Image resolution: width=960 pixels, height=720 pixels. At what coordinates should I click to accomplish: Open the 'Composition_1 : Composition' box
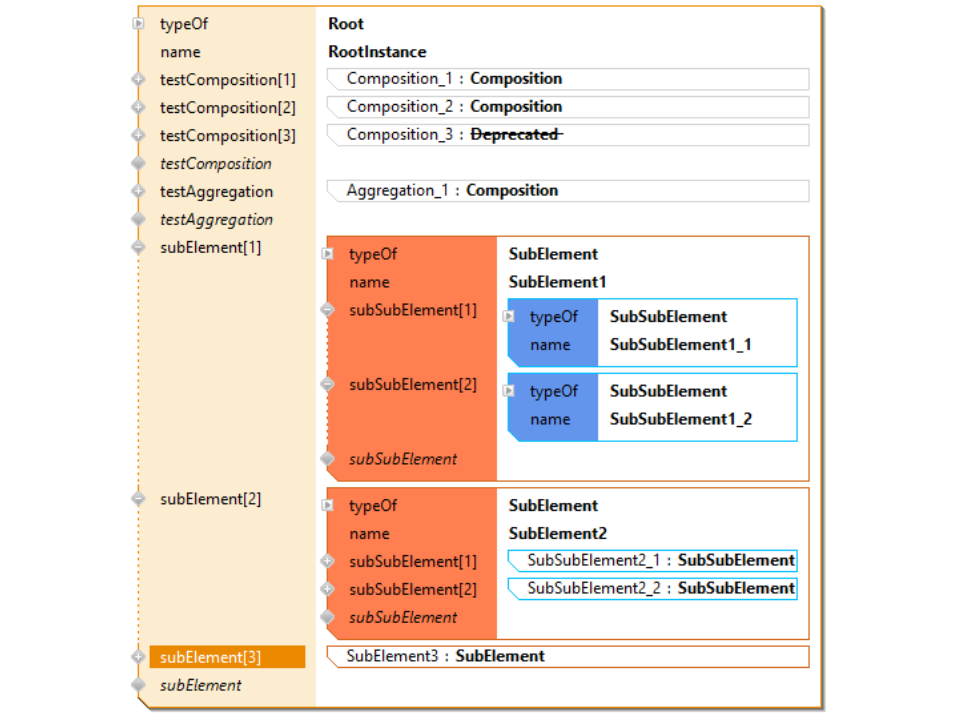[568, 79]
